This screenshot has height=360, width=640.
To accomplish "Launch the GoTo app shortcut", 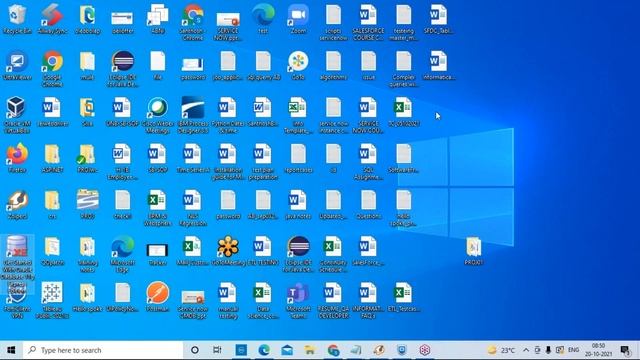I will pyautogui.click(x=298, y=65).
